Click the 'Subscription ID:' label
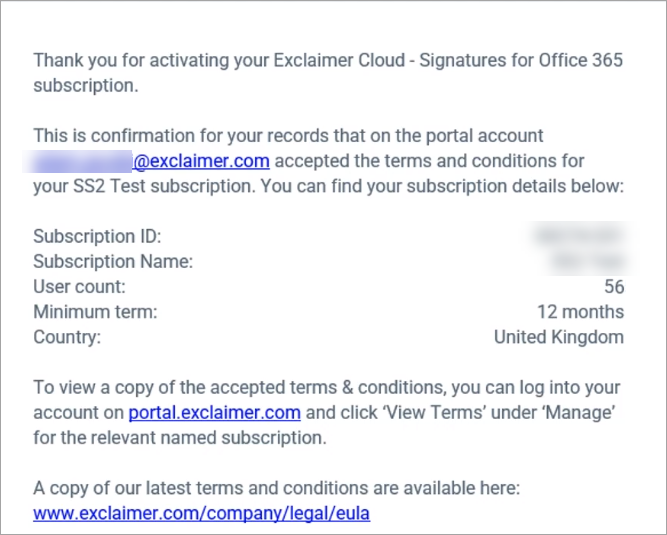667x535 pixels. coord(97,237)
